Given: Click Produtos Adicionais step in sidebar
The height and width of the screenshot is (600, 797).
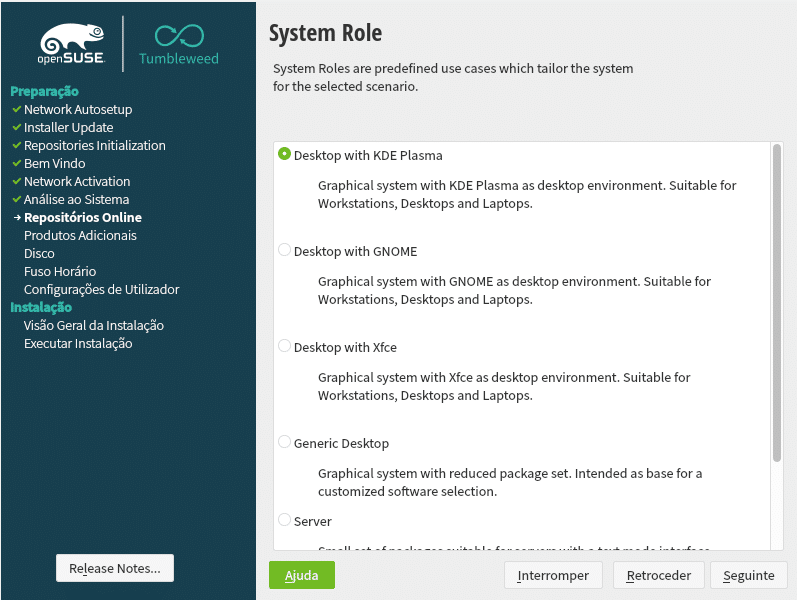Looking at the screenshot, I should click(80, 235).
